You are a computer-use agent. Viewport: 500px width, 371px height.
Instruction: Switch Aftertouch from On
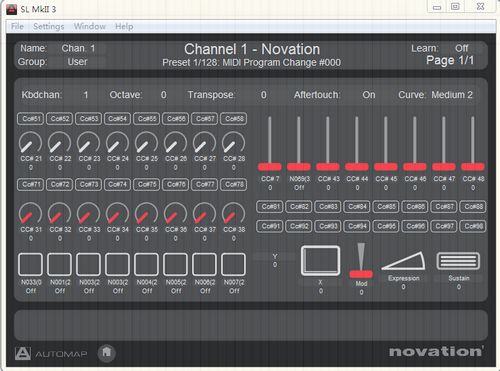pos(369,95)
